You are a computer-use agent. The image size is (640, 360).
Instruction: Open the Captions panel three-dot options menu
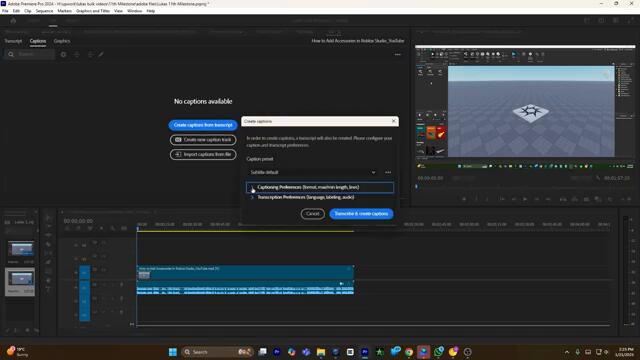[x=398, y=54]
